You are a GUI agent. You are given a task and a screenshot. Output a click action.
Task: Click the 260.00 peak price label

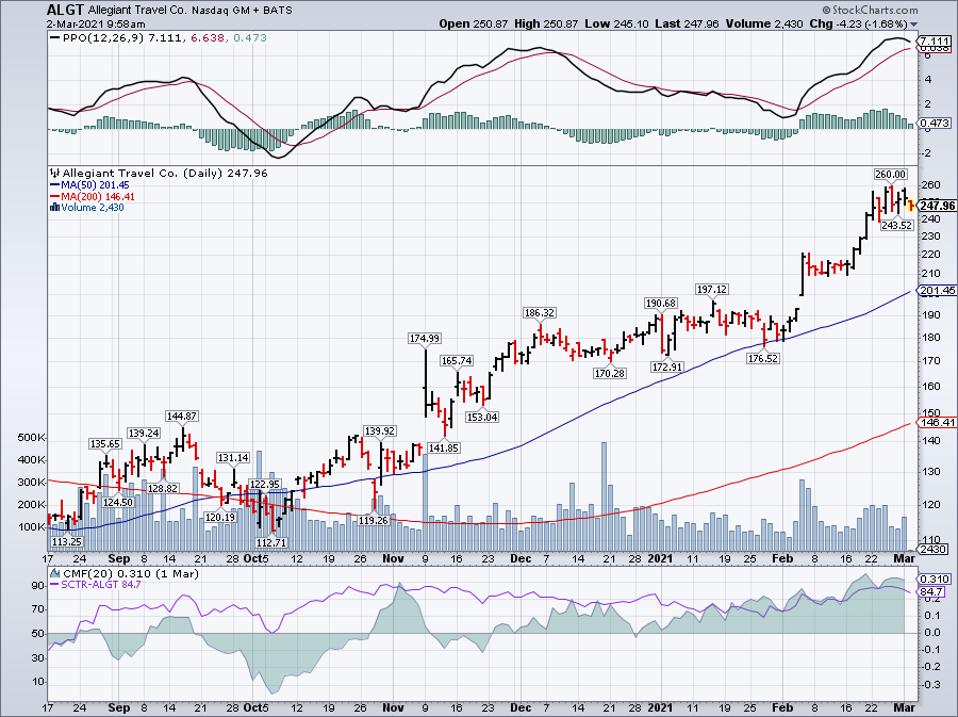890,174
